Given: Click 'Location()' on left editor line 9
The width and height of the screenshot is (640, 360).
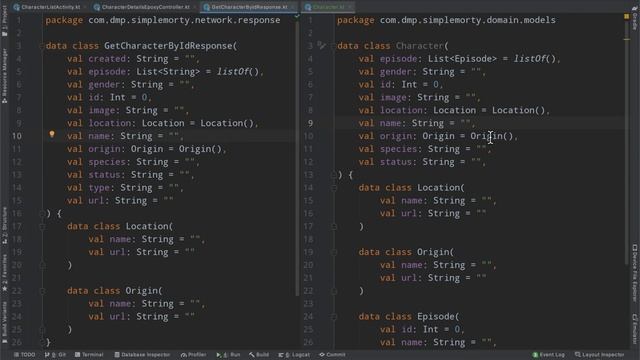Looking at the screenshot, I should [x=227, y=123].
